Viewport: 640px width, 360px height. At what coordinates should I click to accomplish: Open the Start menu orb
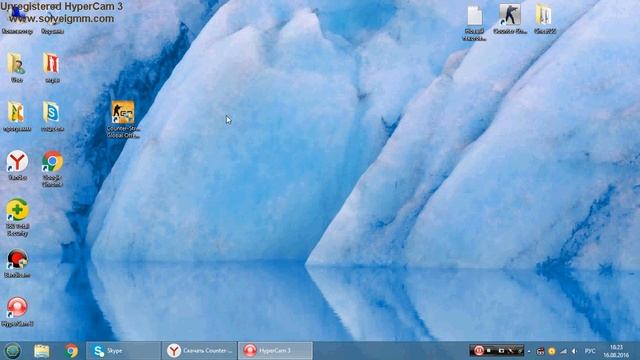pyautogui.click(x=13, y=351)
